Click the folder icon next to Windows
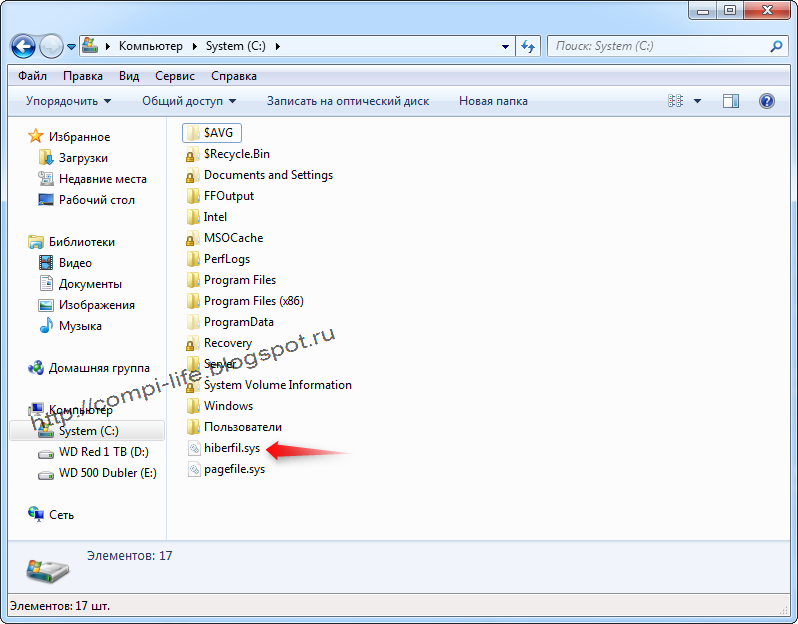 point(193,406)
